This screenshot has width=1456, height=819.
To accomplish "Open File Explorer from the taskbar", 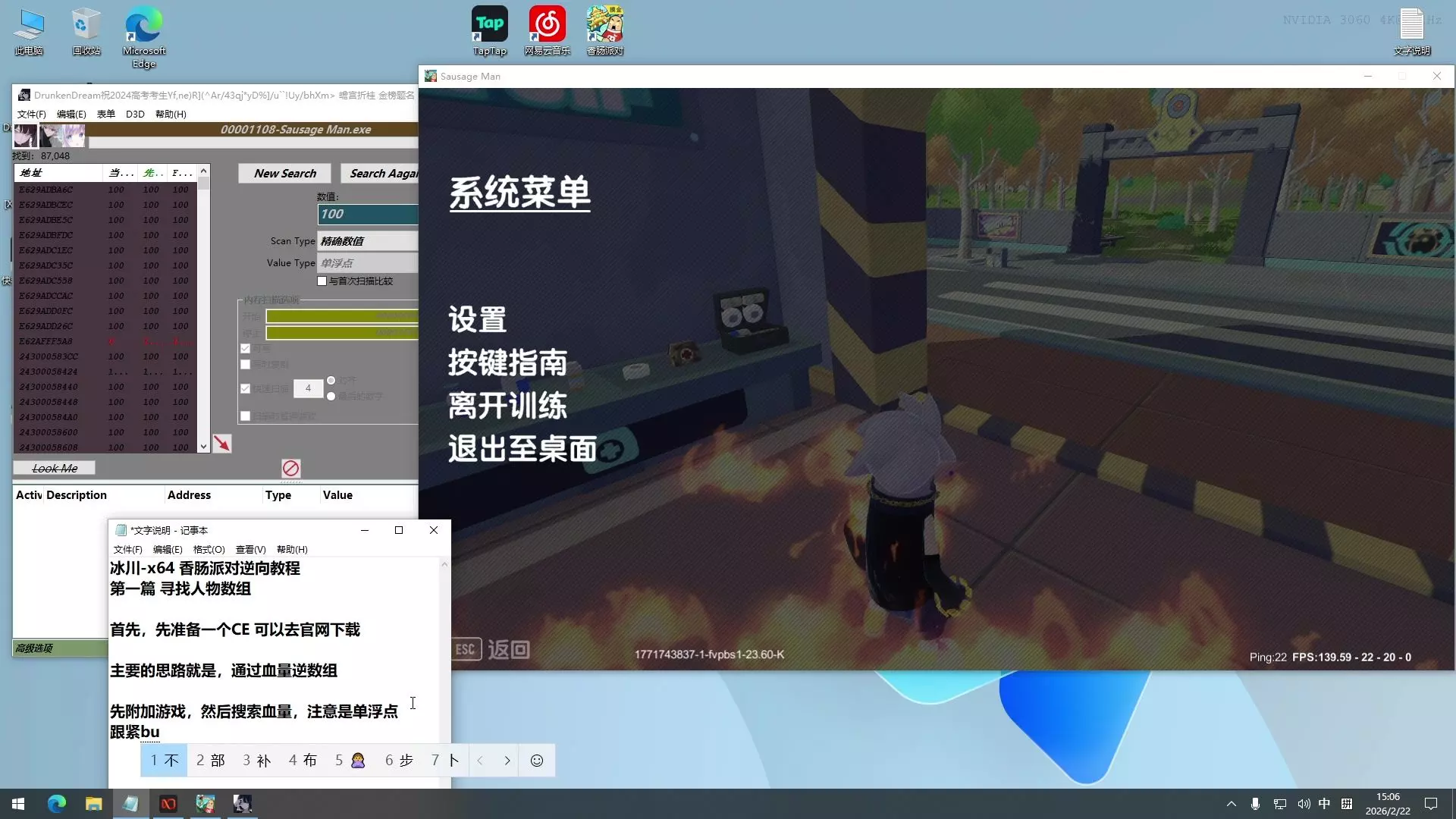I will pos(93,804).
